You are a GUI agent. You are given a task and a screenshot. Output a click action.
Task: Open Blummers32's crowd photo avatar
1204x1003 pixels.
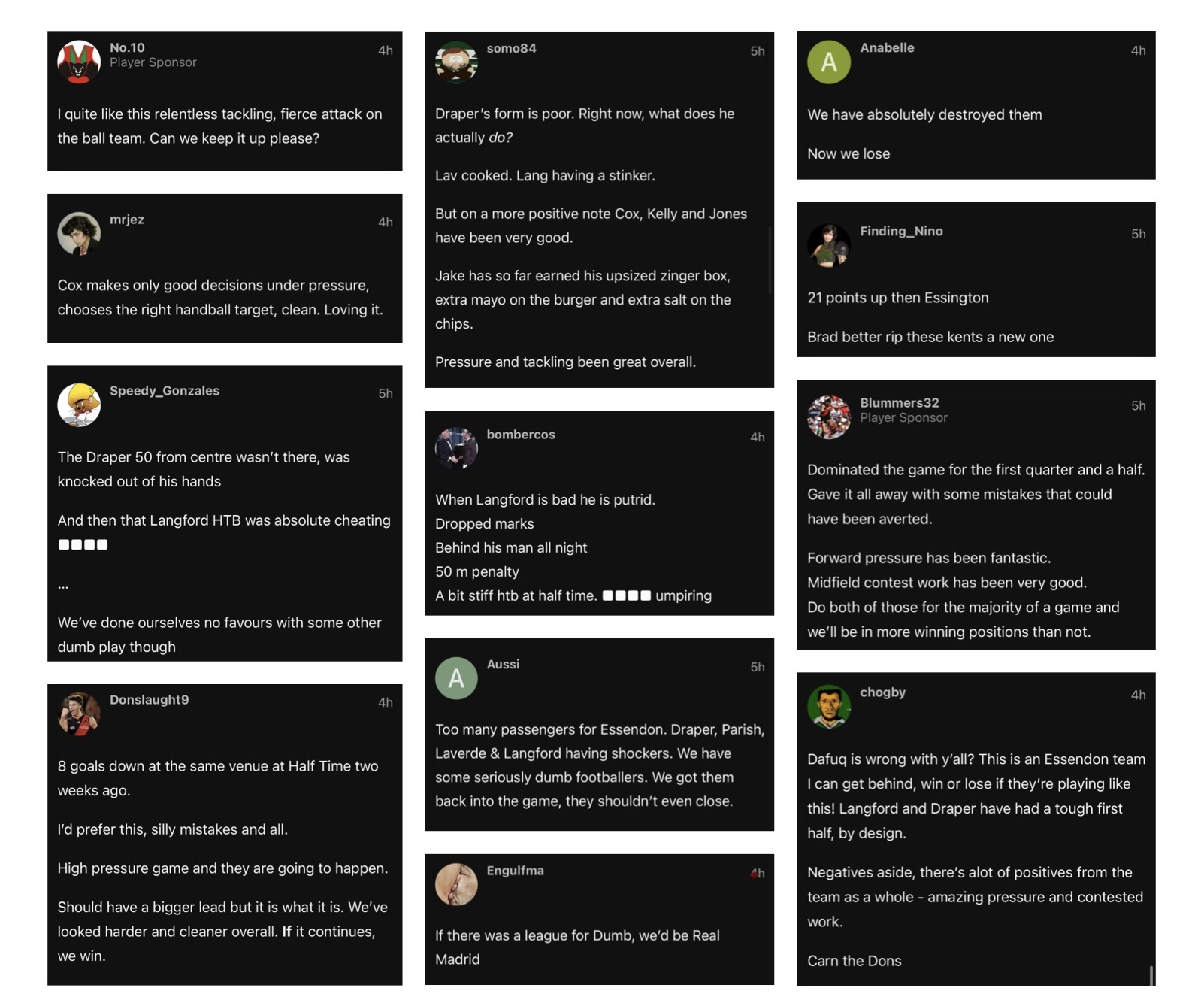pos(829,417)
